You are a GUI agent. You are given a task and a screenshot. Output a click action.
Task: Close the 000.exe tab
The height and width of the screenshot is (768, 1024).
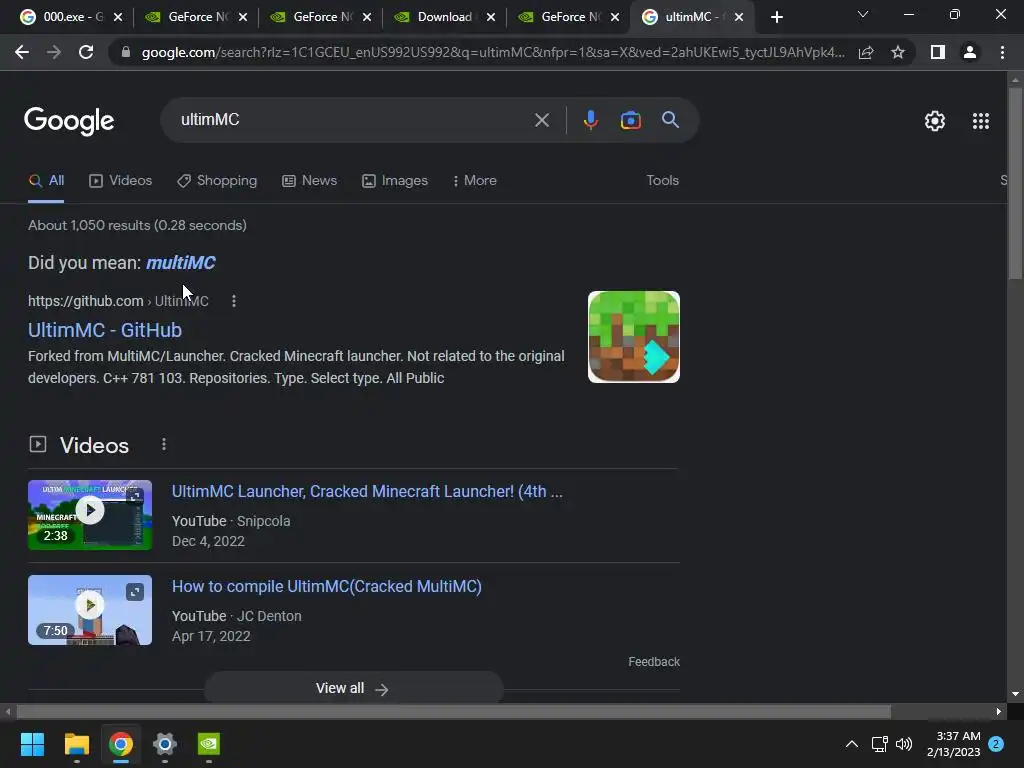point(118,18)
